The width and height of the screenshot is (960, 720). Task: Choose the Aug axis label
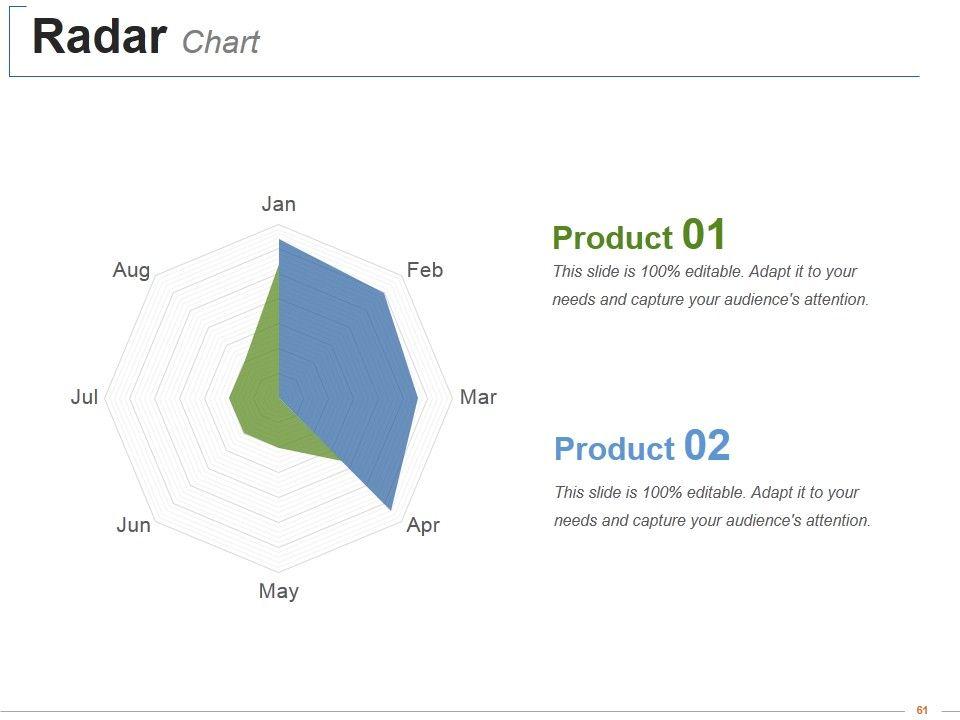coord(131,270)
